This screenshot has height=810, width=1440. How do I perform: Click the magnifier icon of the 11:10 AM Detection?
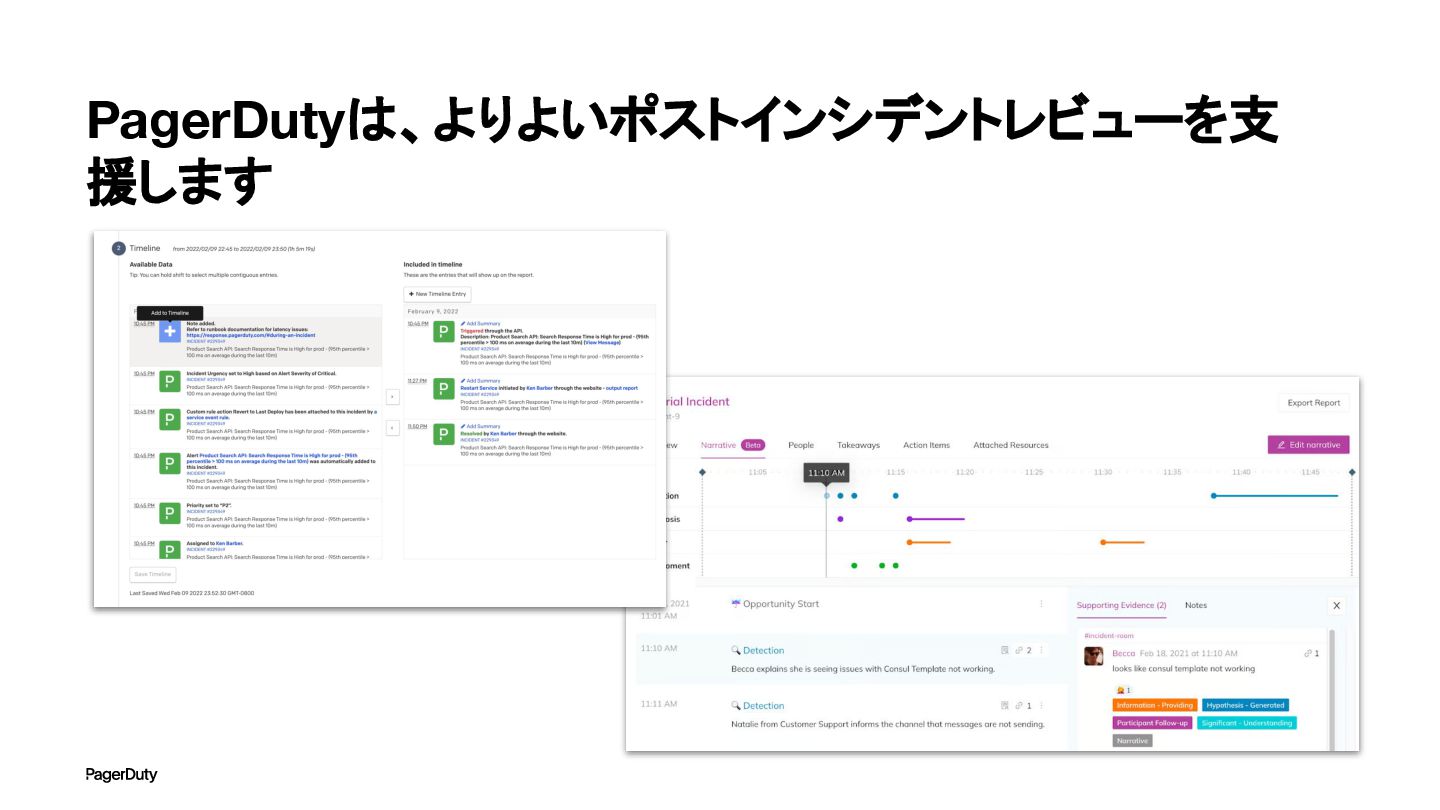click(x=736, y=650)
